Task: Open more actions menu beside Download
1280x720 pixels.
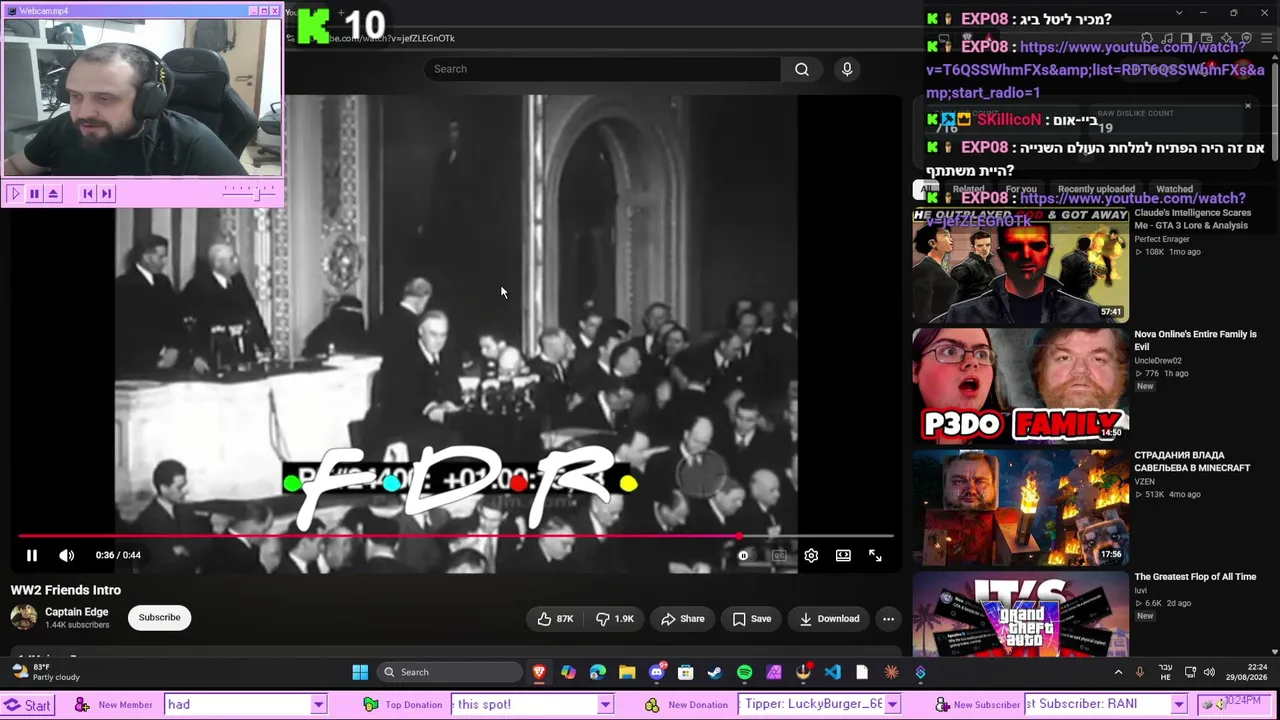Action: (x=888, y=619)
